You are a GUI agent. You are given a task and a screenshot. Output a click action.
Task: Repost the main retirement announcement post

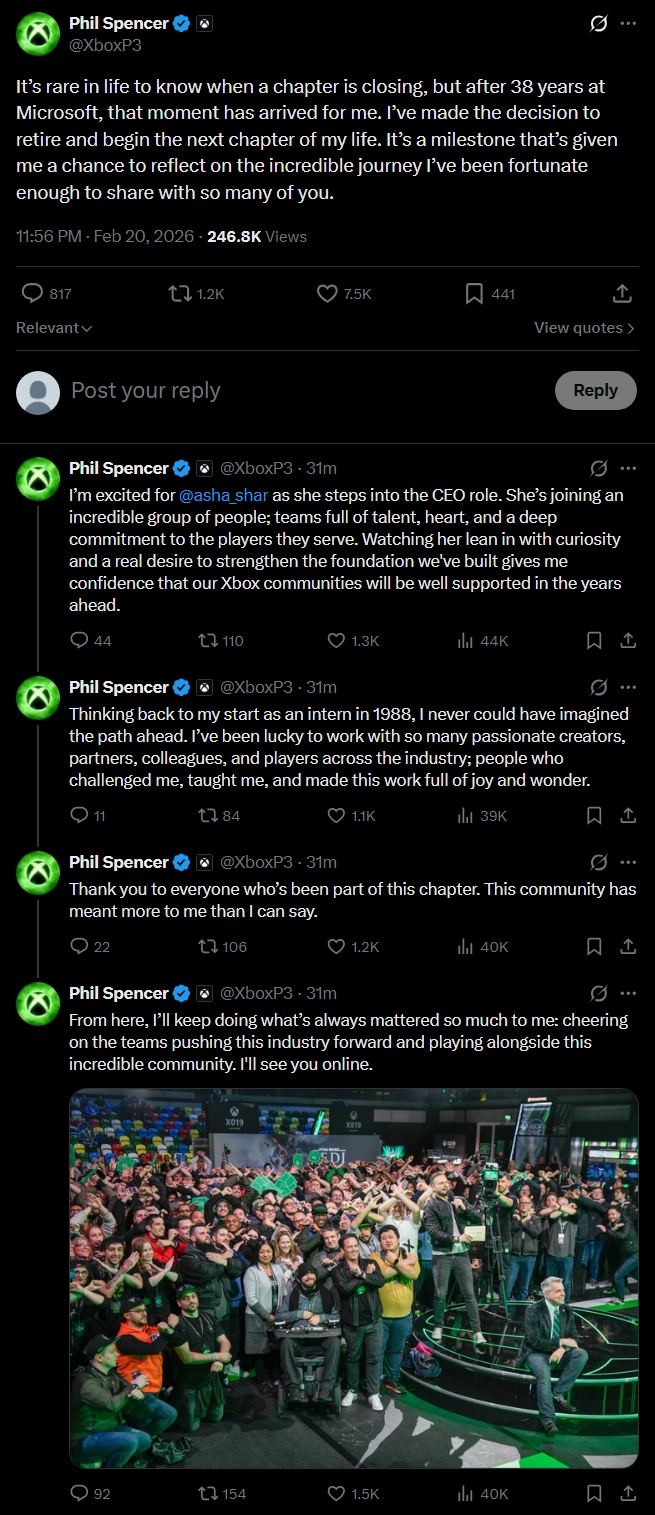180,294
